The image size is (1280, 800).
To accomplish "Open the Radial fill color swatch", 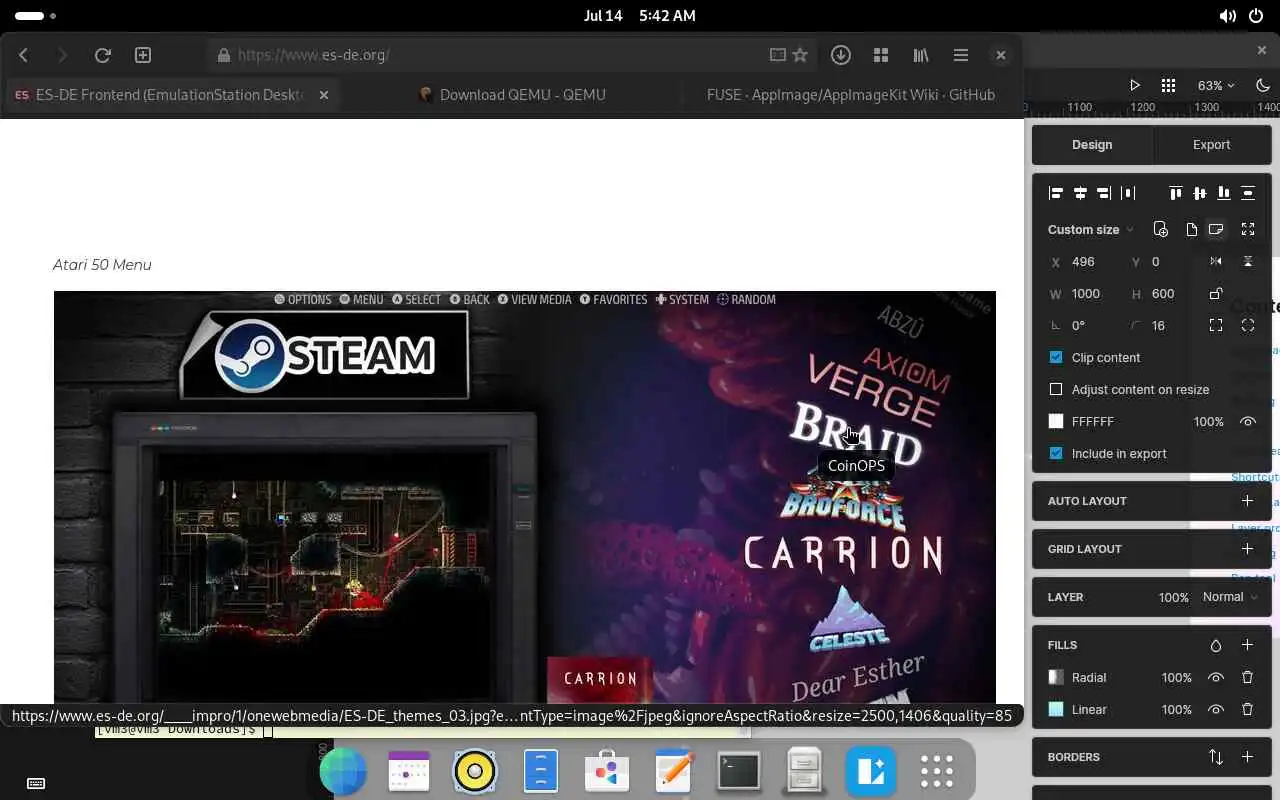I will click(1056, 677).
